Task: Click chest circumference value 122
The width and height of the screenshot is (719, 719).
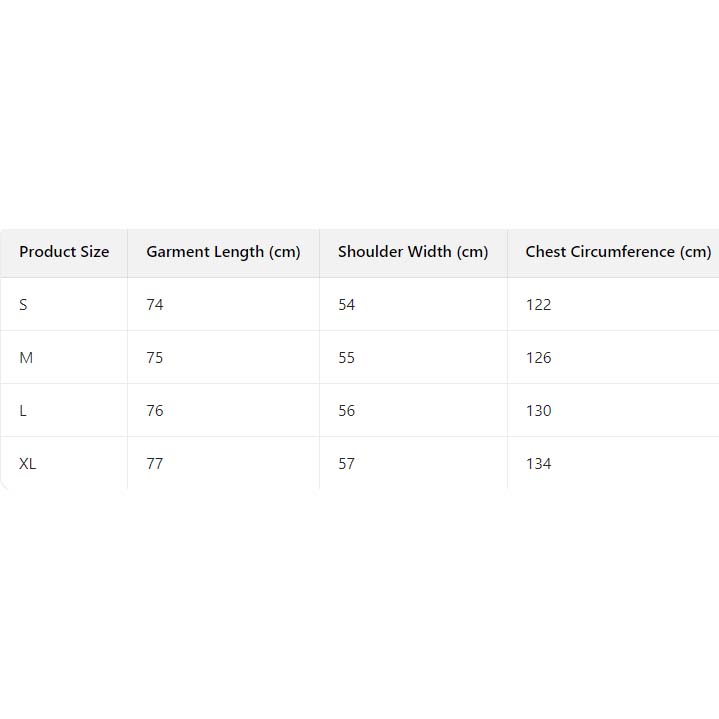Action: (539, 305)
